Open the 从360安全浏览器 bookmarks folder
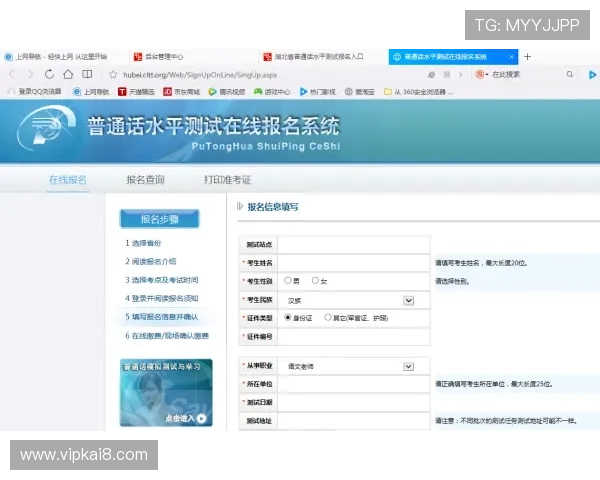This screenshot has width=600, height=480. pyautogui.click(x=418, y=92)
